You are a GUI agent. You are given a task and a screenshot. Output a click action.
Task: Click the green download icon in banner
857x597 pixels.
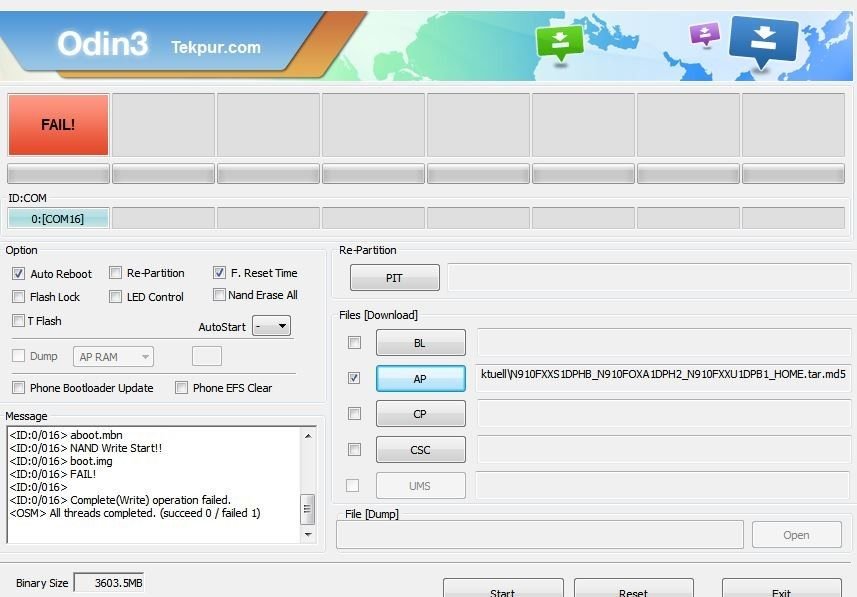[560, 44]
